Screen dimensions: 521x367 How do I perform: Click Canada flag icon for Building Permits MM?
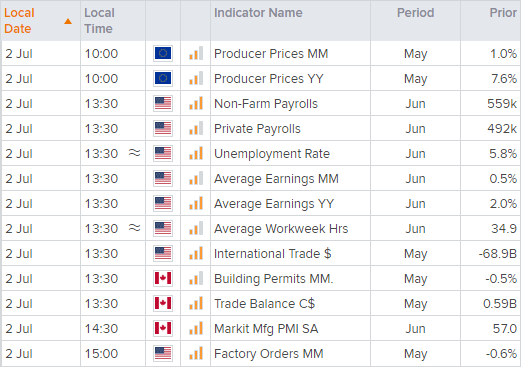[x=163, y=278]
